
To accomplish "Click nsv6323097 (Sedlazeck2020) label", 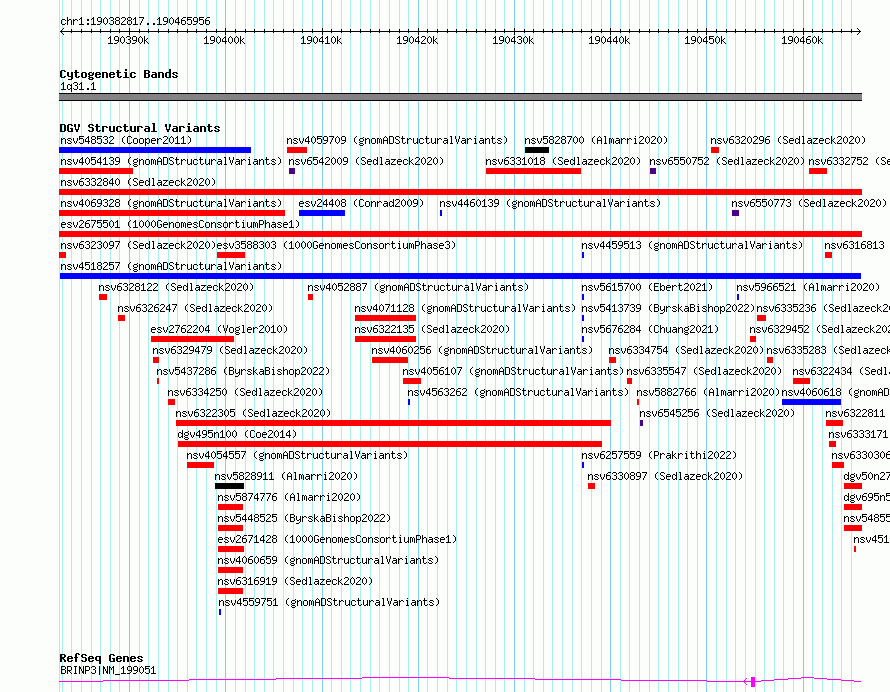I will pos(138,245).
